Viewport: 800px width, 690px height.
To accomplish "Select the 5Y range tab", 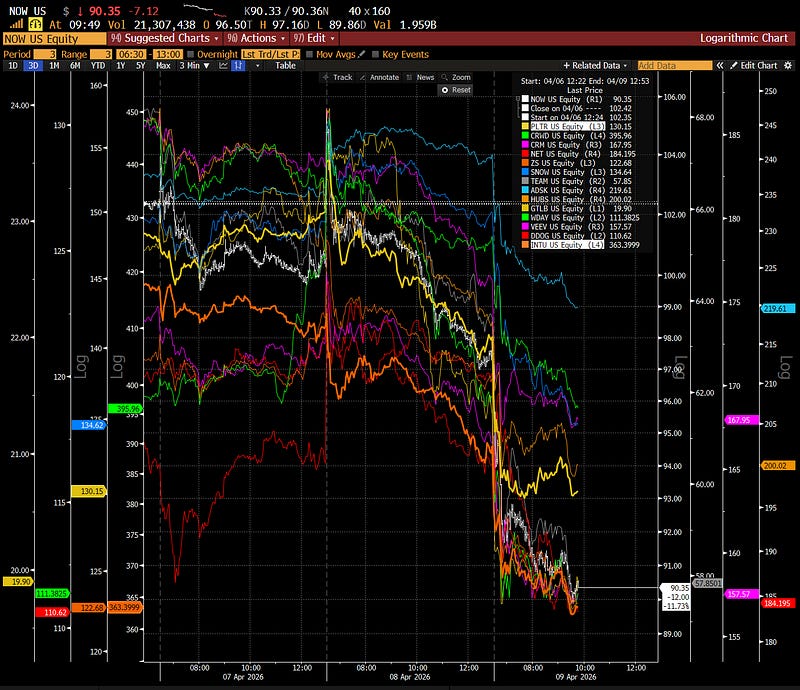I will [x=140, y=65].
